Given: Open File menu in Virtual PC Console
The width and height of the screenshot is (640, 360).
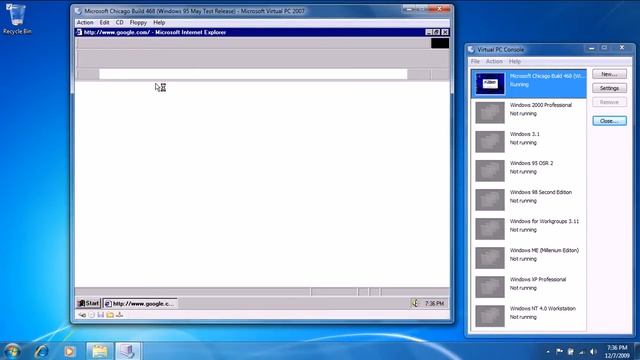Looking at the screenshot, I should pyautogui.click(x=475, y=61).
